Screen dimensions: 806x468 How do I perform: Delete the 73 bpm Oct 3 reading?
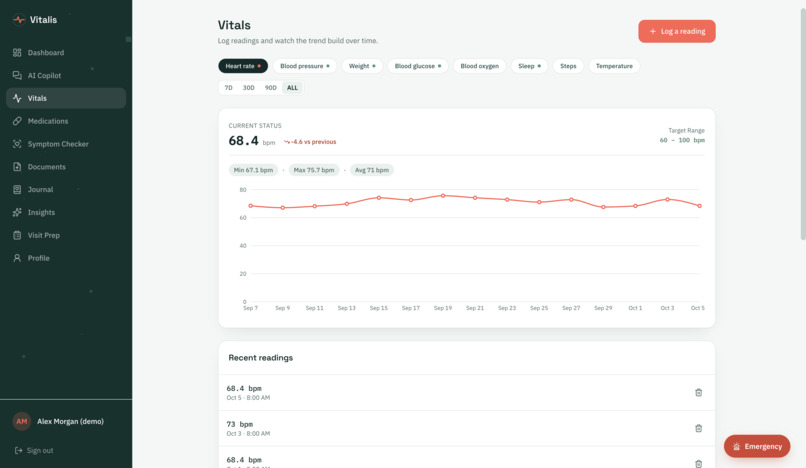(699, 428)
